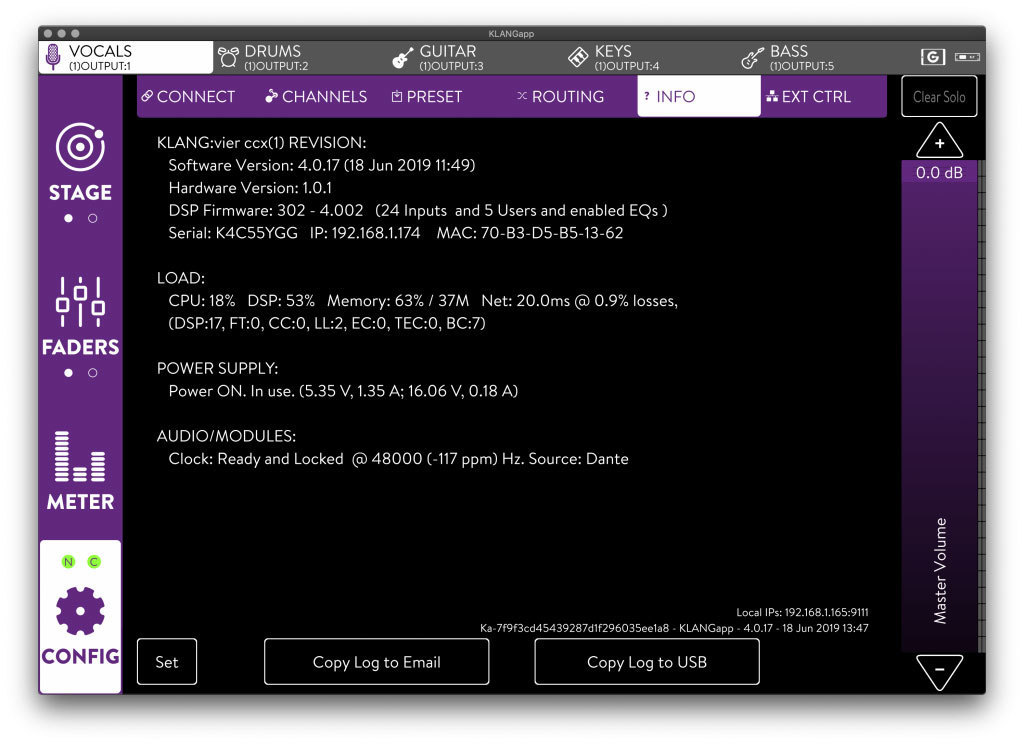Viewport: 1024px width, 745px height.
Task: Click the Set button
Action: [x=167, y=662]
